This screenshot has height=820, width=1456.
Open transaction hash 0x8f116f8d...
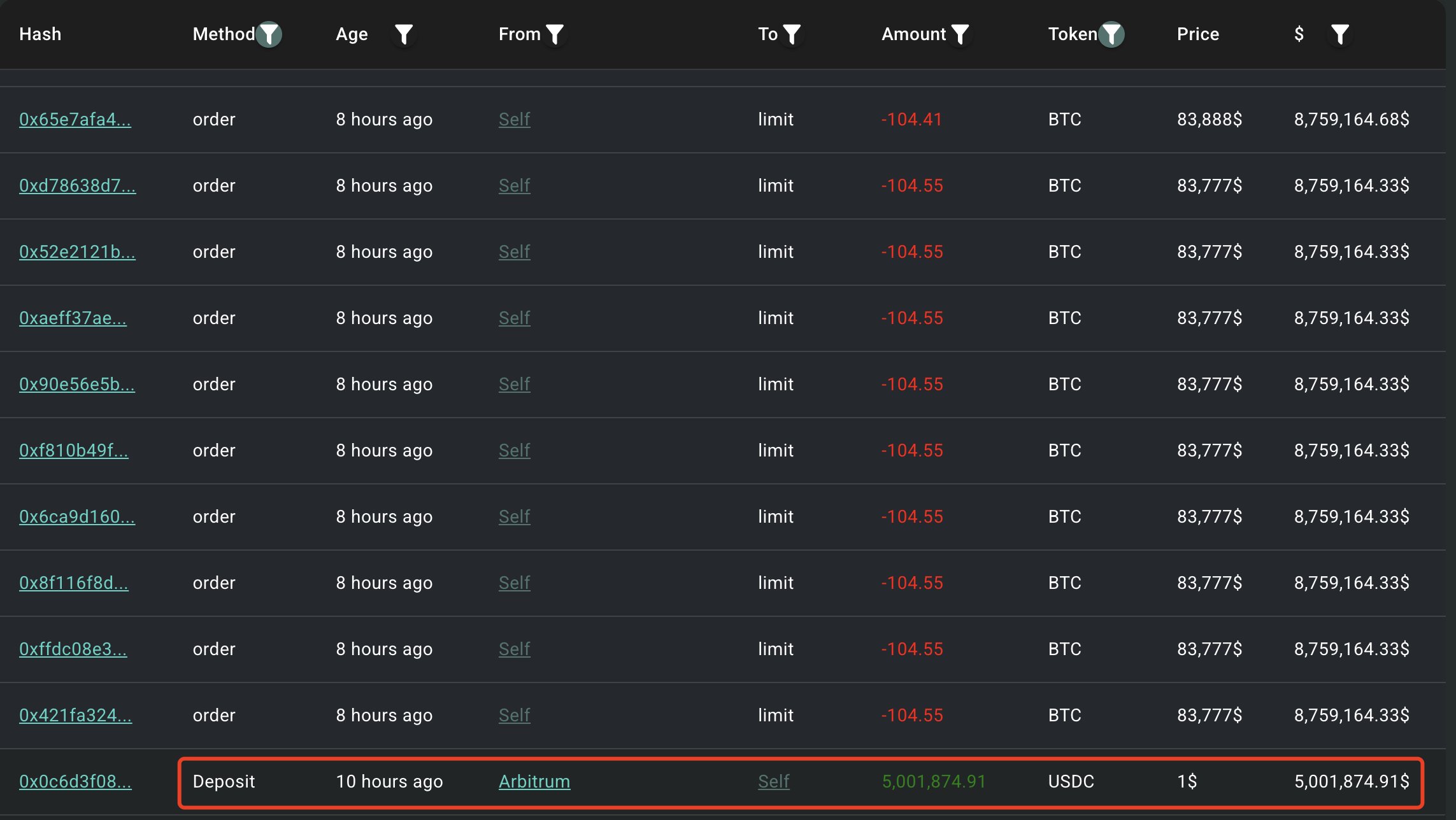(x=74, y=583)
